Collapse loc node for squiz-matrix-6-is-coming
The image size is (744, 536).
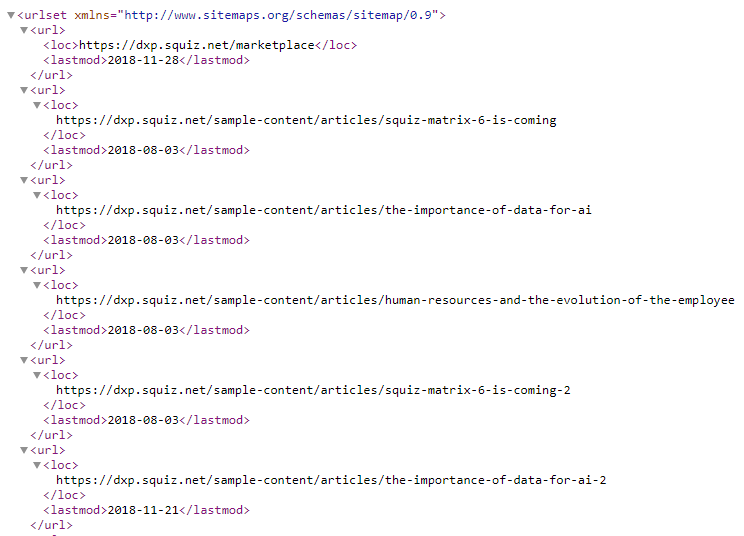pos(37,105)
